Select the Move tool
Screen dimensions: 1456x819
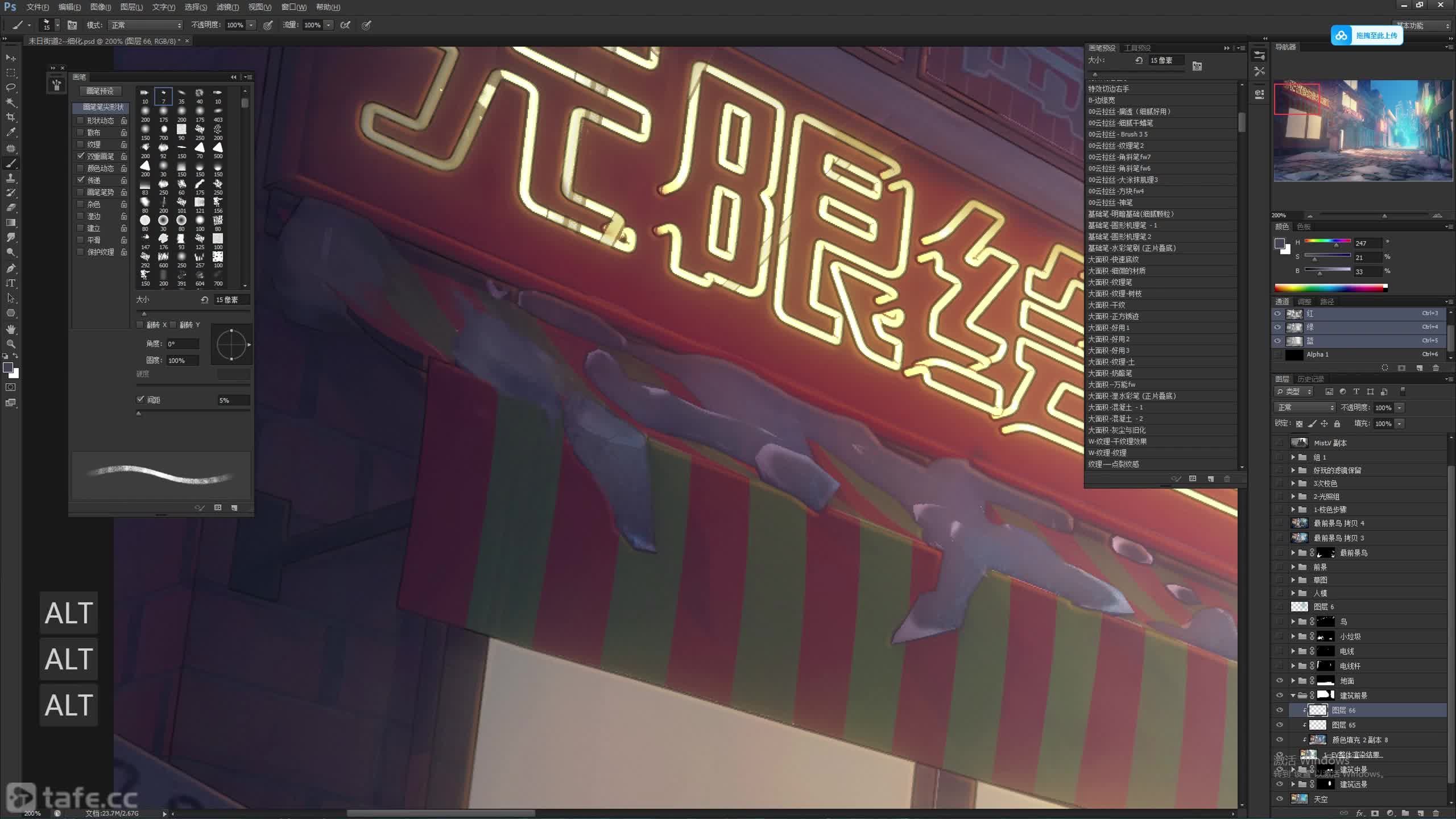pyautogui.click(x=11, y=57)
